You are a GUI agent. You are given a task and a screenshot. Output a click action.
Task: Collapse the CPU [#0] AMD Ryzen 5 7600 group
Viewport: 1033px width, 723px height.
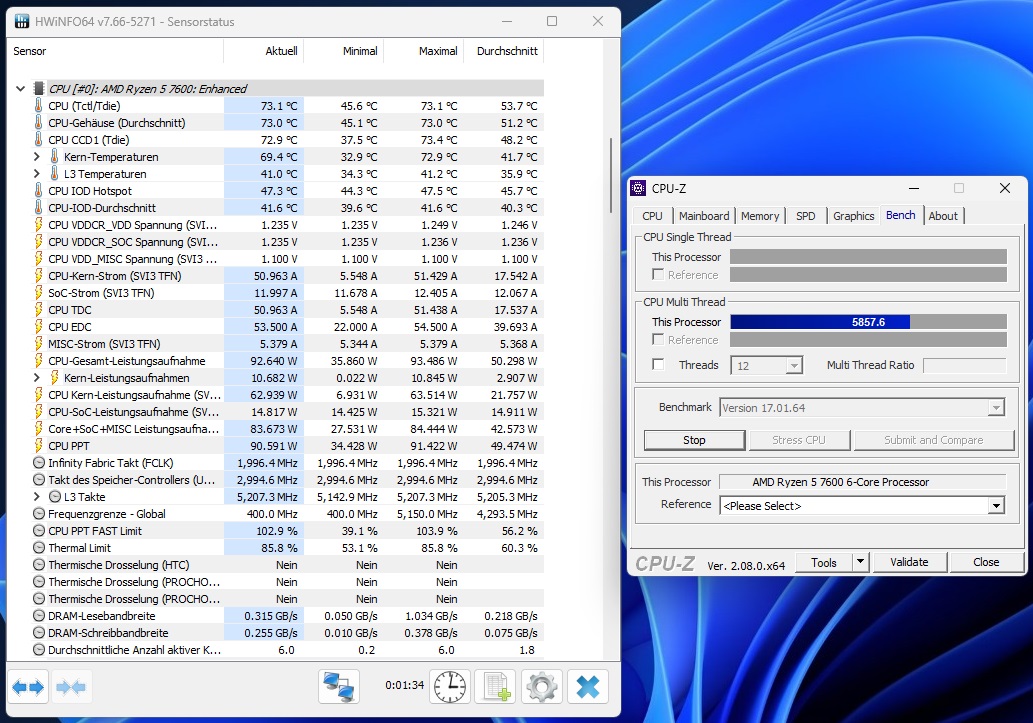tap(20, 88)
